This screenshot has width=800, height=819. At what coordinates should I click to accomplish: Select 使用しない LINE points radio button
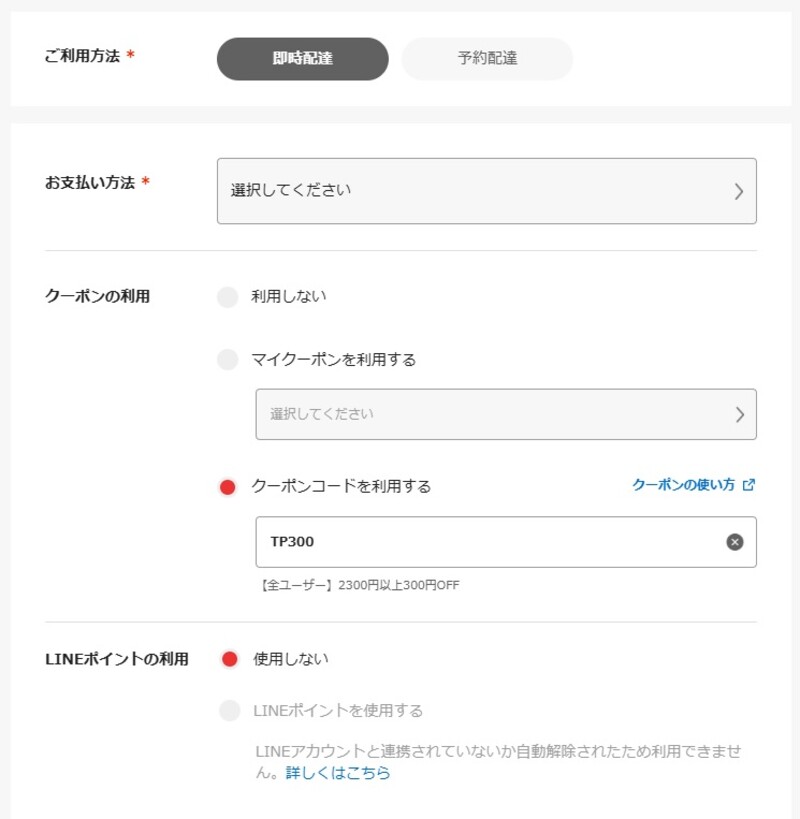point(230,659)
